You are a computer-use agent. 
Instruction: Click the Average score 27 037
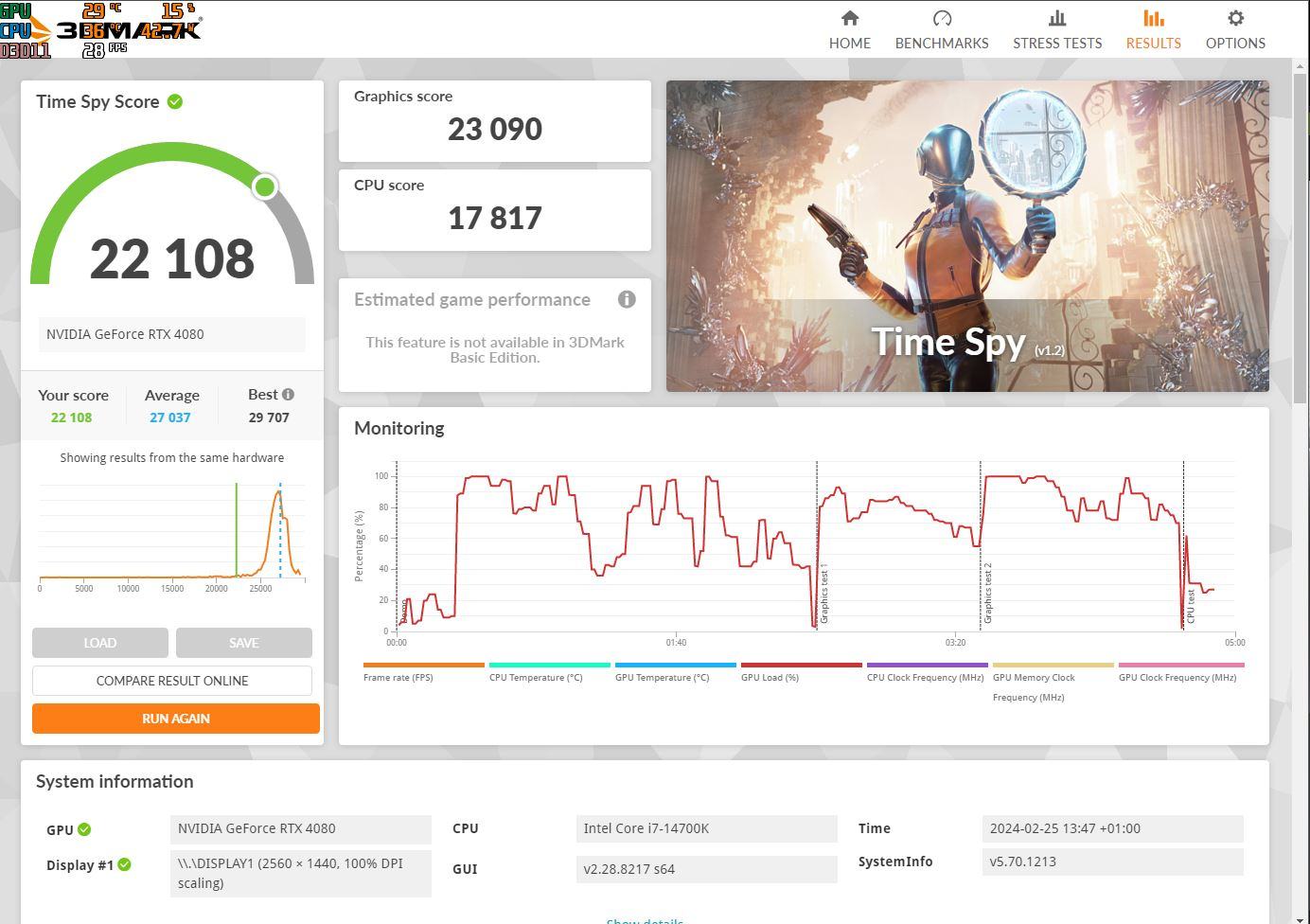click(x=170, y=418)
